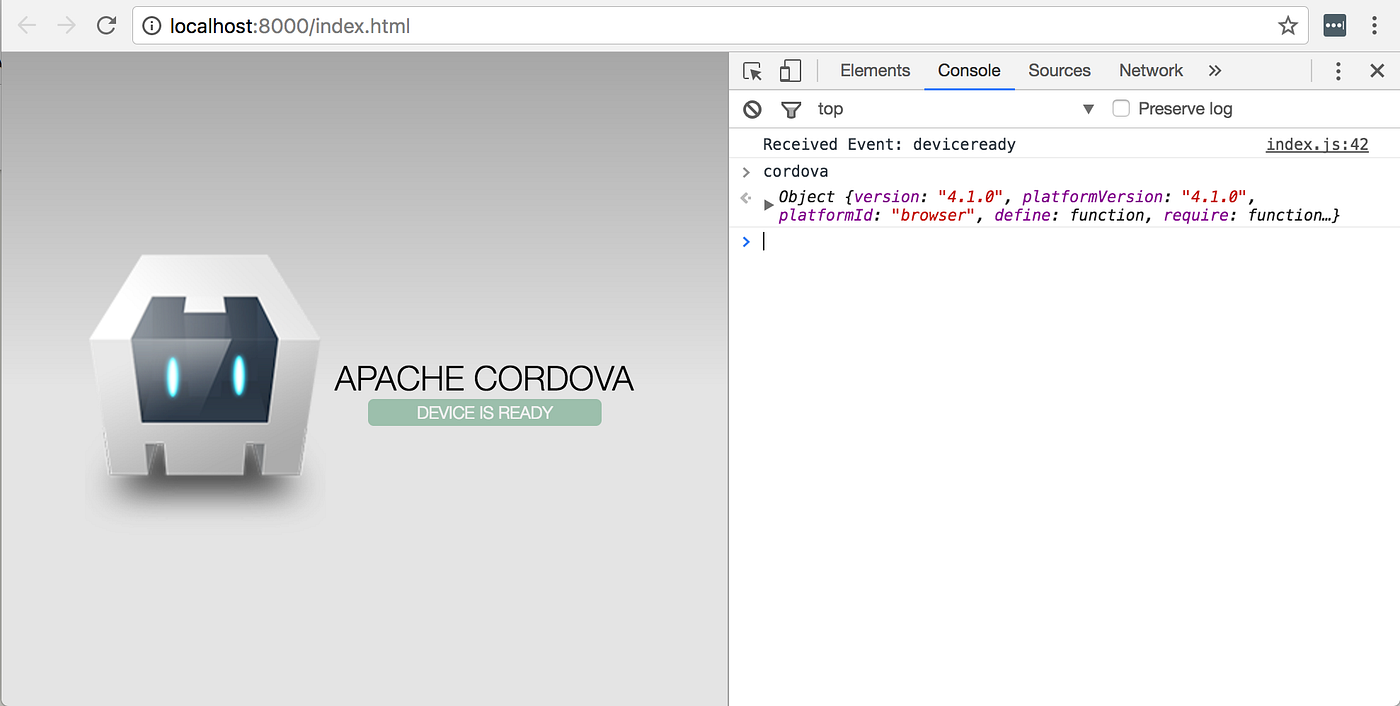The image size is (1400, 706).
Task: Bookmark the current page
Action: (1288, 25)
